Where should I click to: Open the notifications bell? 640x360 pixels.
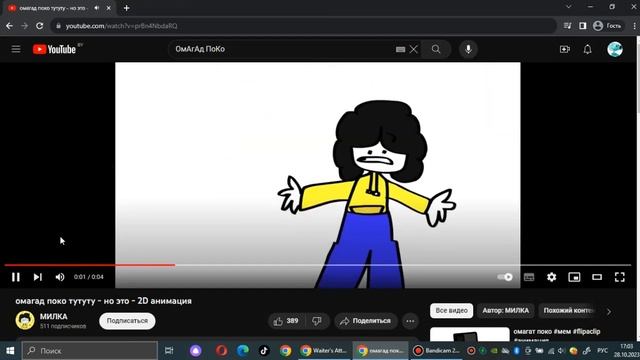point(587,49)
